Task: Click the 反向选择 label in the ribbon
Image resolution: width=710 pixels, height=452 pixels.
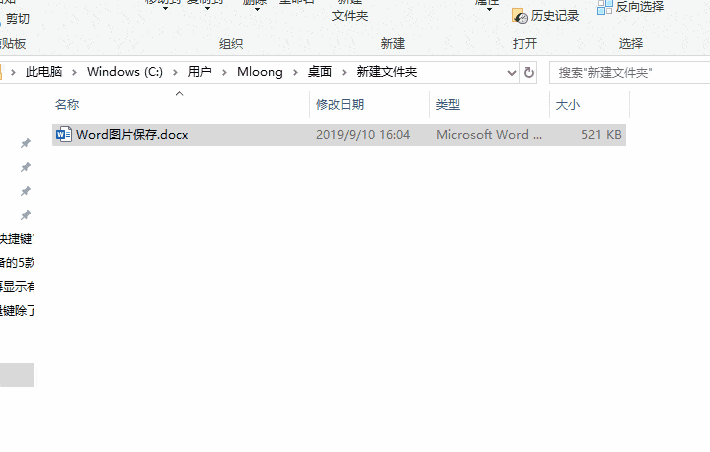Action: (x=640, y=7)
